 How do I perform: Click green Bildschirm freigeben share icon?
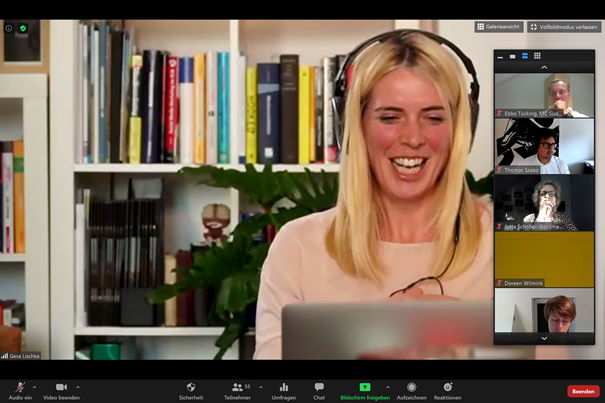[x=365, y=387]
